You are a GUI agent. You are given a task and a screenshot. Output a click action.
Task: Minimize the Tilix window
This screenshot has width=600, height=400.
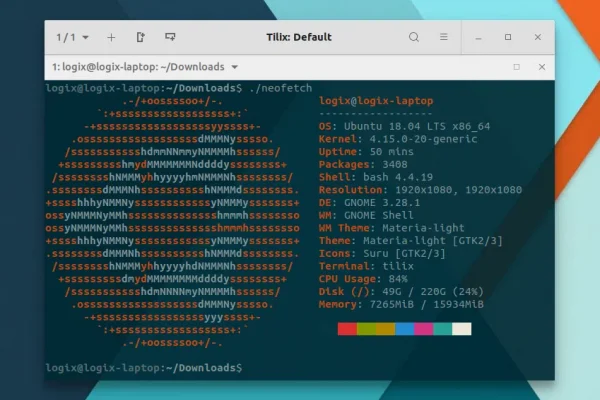[x=478, y=38]
